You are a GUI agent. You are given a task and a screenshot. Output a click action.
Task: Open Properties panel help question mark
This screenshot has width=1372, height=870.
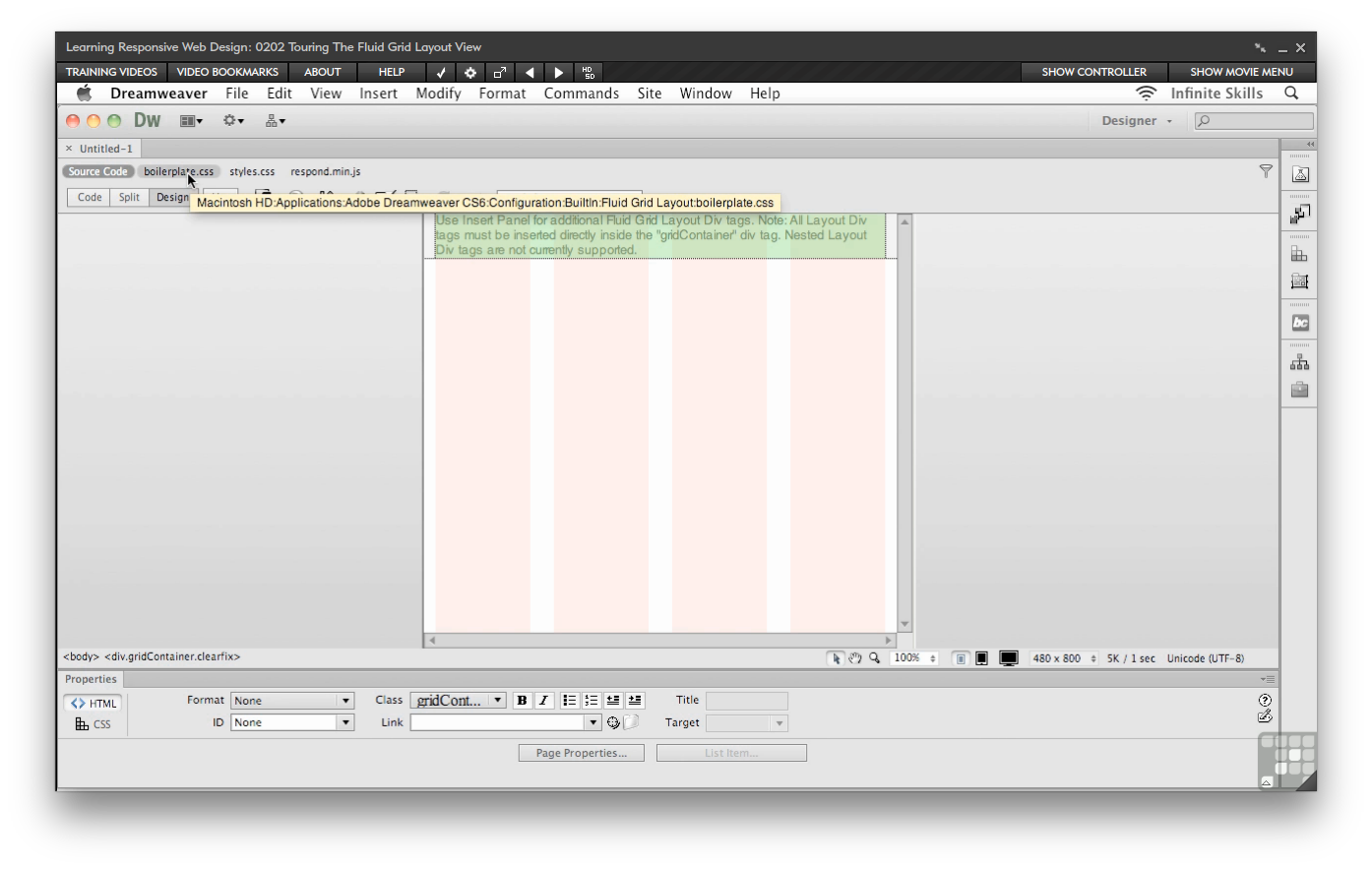[x=1265, y=700]
